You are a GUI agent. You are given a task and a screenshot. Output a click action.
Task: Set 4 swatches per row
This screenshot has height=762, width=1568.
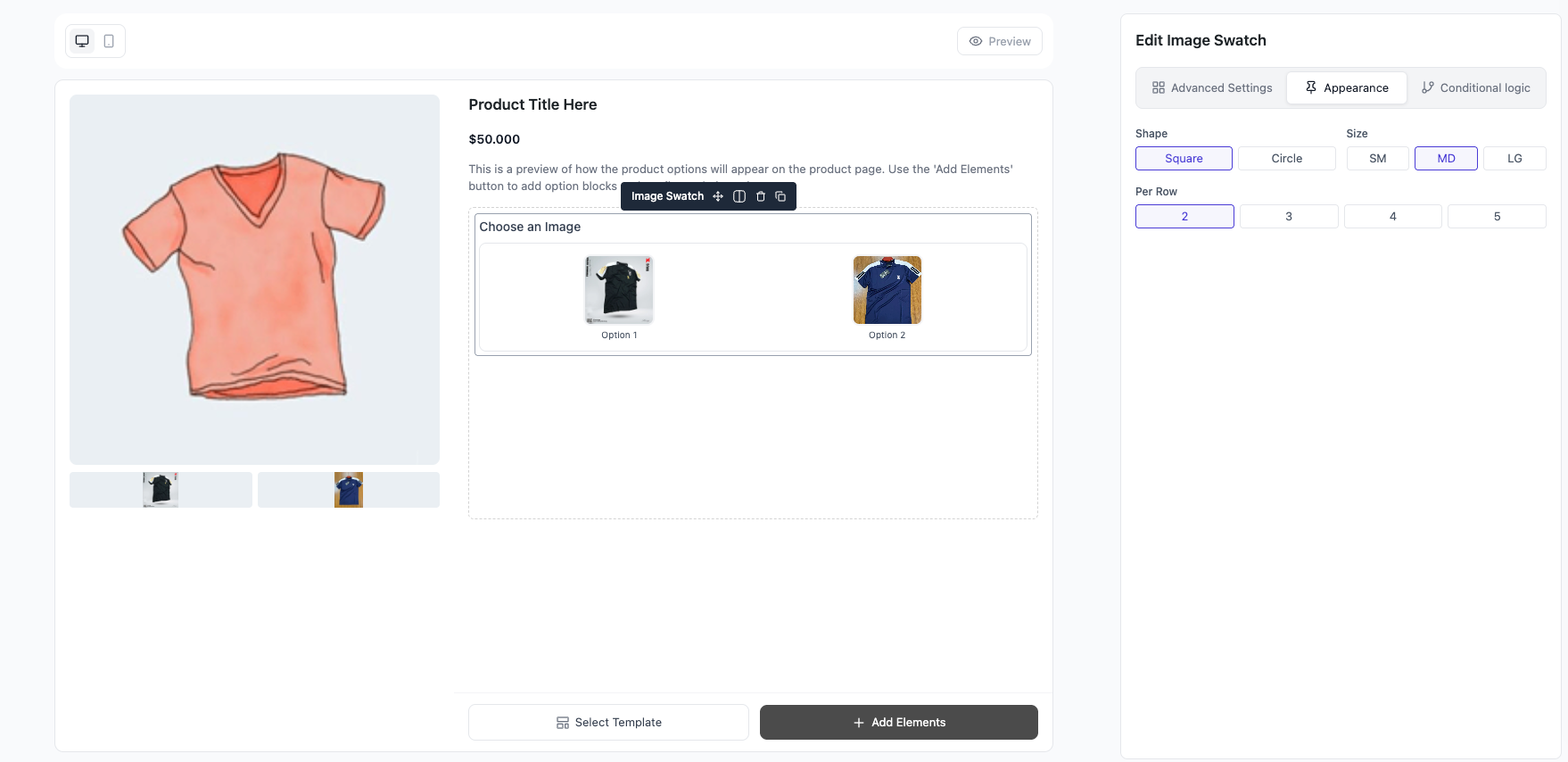click(x=1393, y=216)
